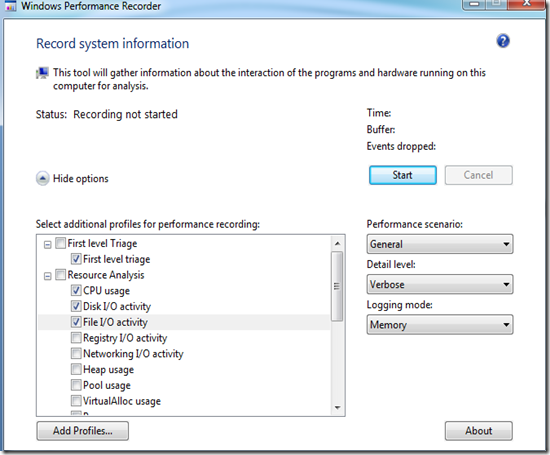550x455 pixels.
Task: Click the profile list scroll down arrow
Action: coord(337,407)
